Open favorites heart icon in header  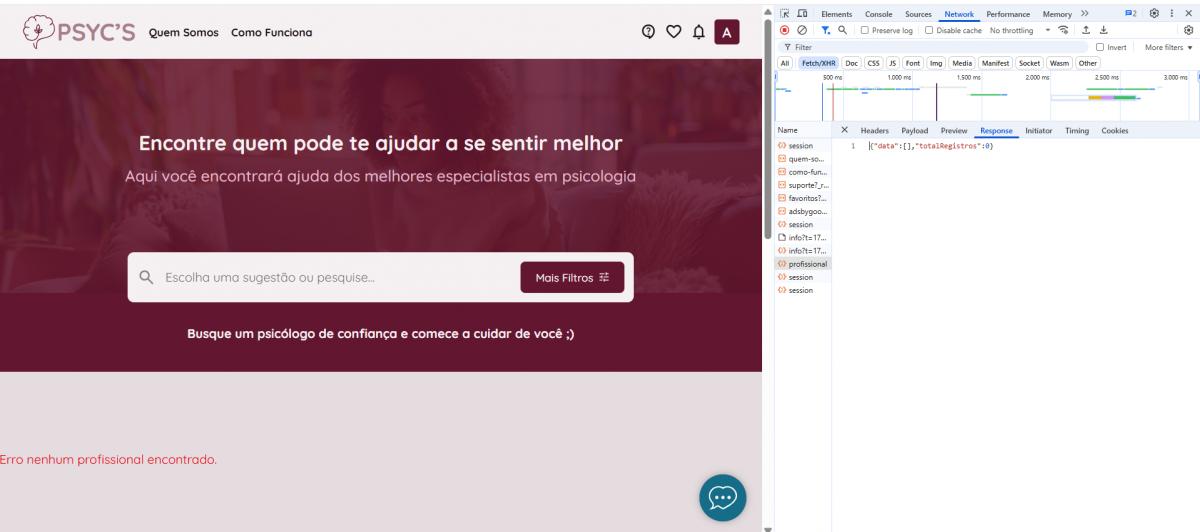click(673, 32)
